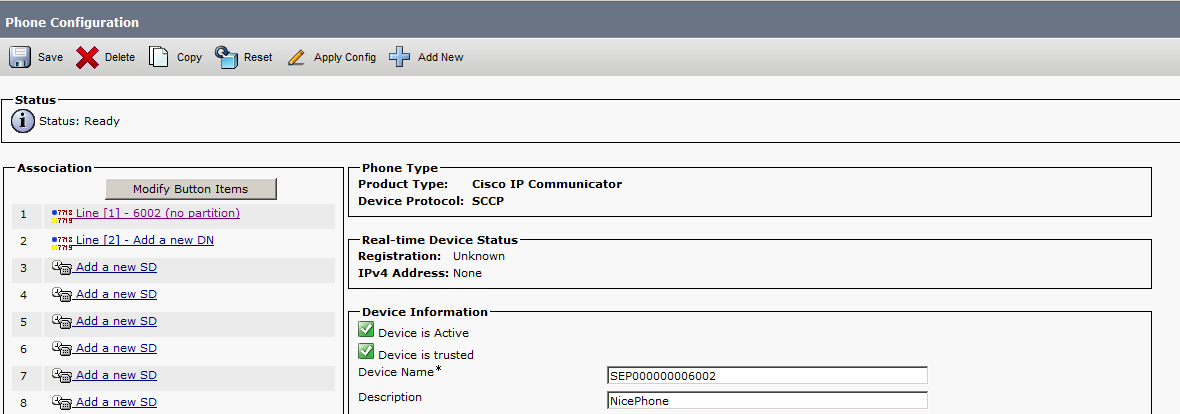Click the speed dial icon in row 3
This screenshot has width=1180, height=414.
[62, 267]
